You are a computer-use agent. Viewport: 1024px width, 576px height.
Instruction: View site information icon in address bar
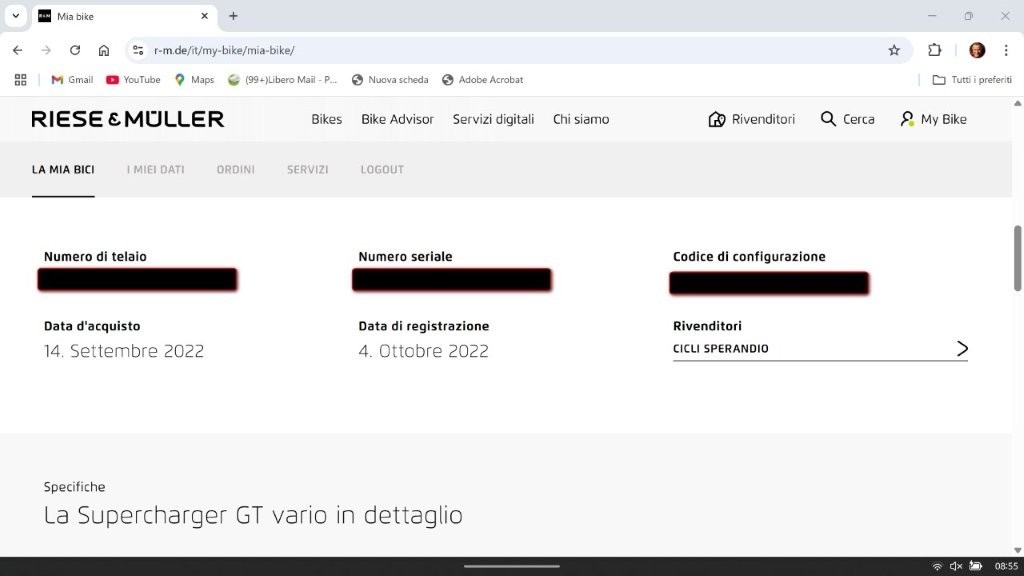(x=138, y=50)
